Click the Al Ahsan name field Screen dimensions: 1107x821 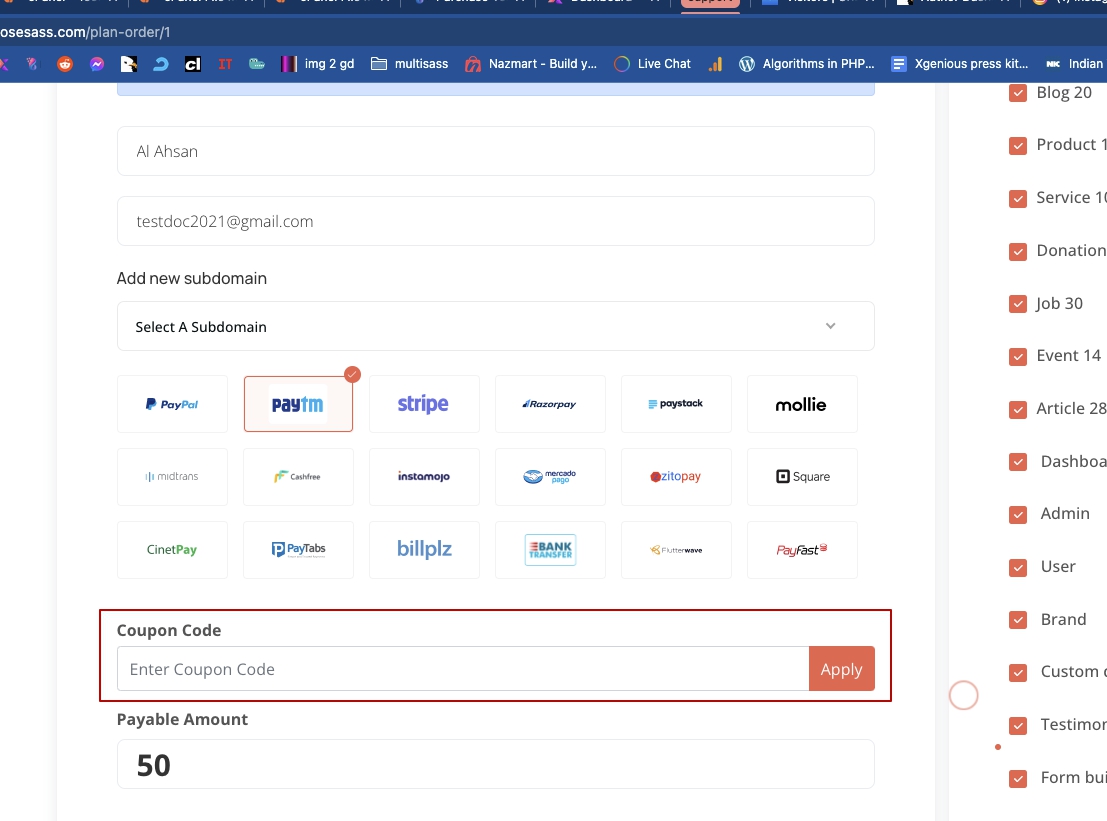click(496, 151)
